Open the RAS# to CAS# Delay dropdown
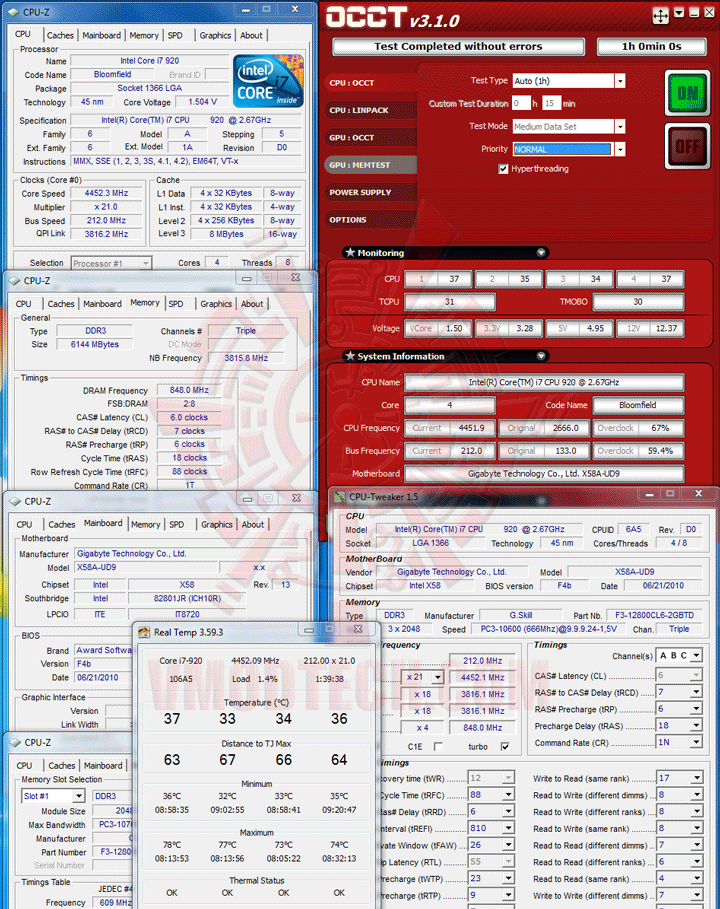This screenshot has height=909, width=720. pyautogui.click(x=696, y=692)
